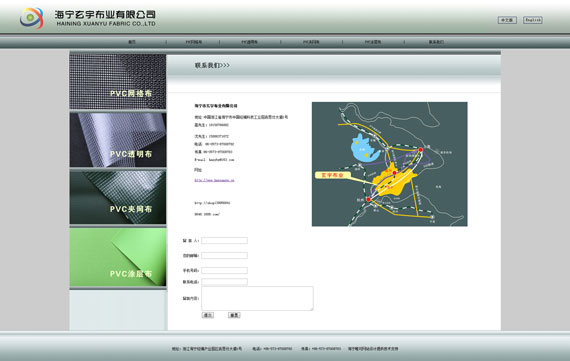Open the PVC透明布 item in the navigation bar
The width and height of the screenshot is (570, 361).
click(x=250, y=42)
